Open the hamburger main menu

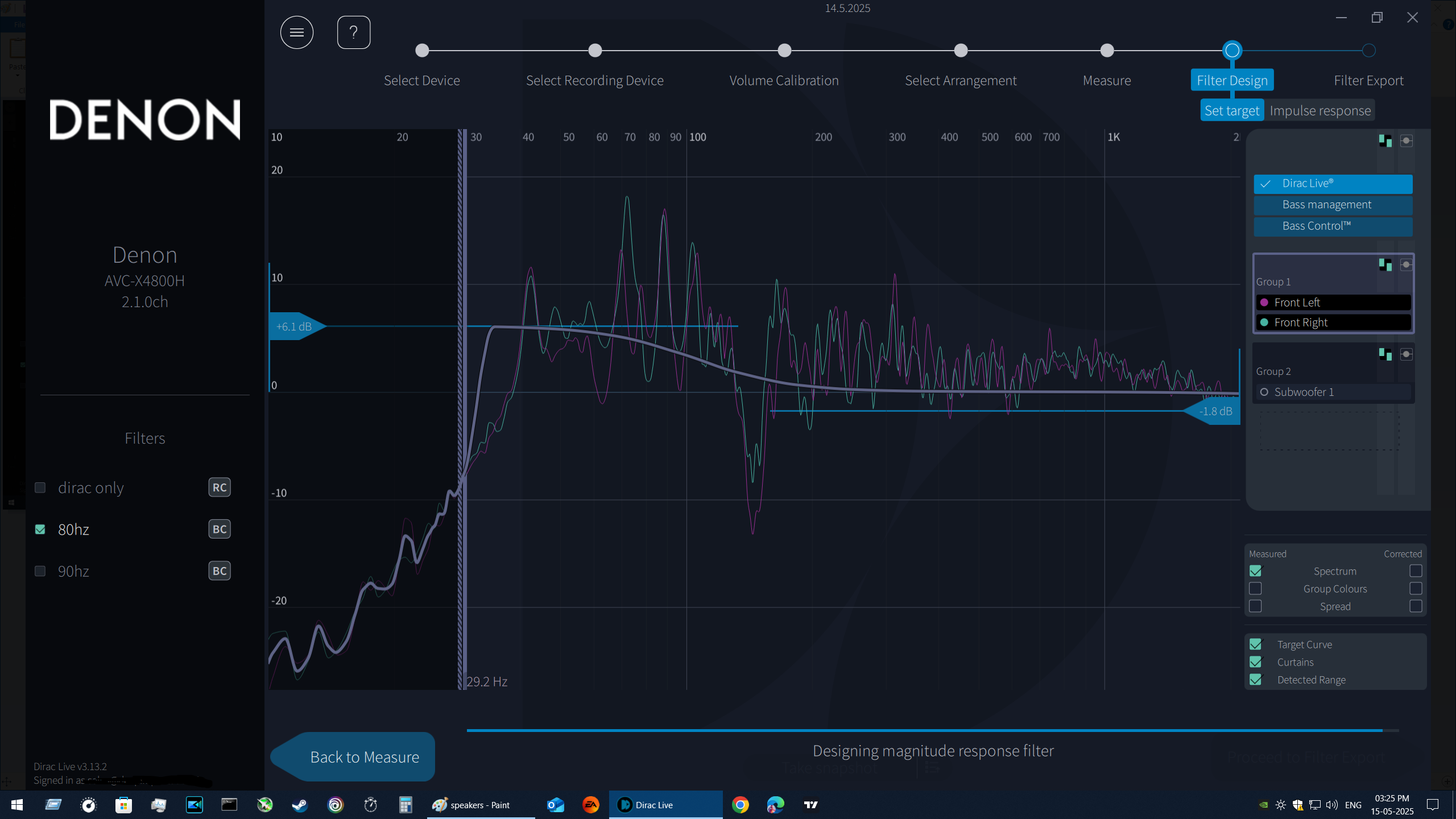296,32
